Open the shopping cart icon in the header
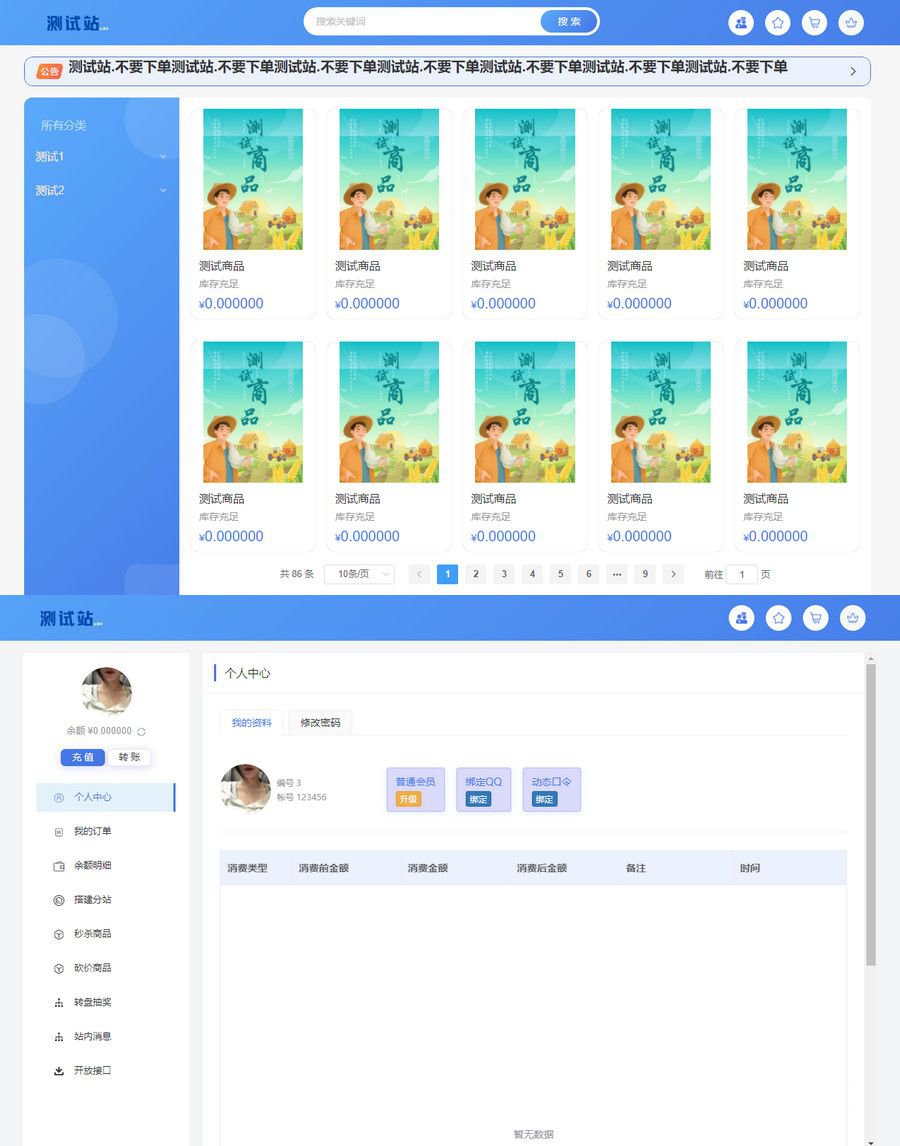Screen dimensions: 900x1146 815,22
